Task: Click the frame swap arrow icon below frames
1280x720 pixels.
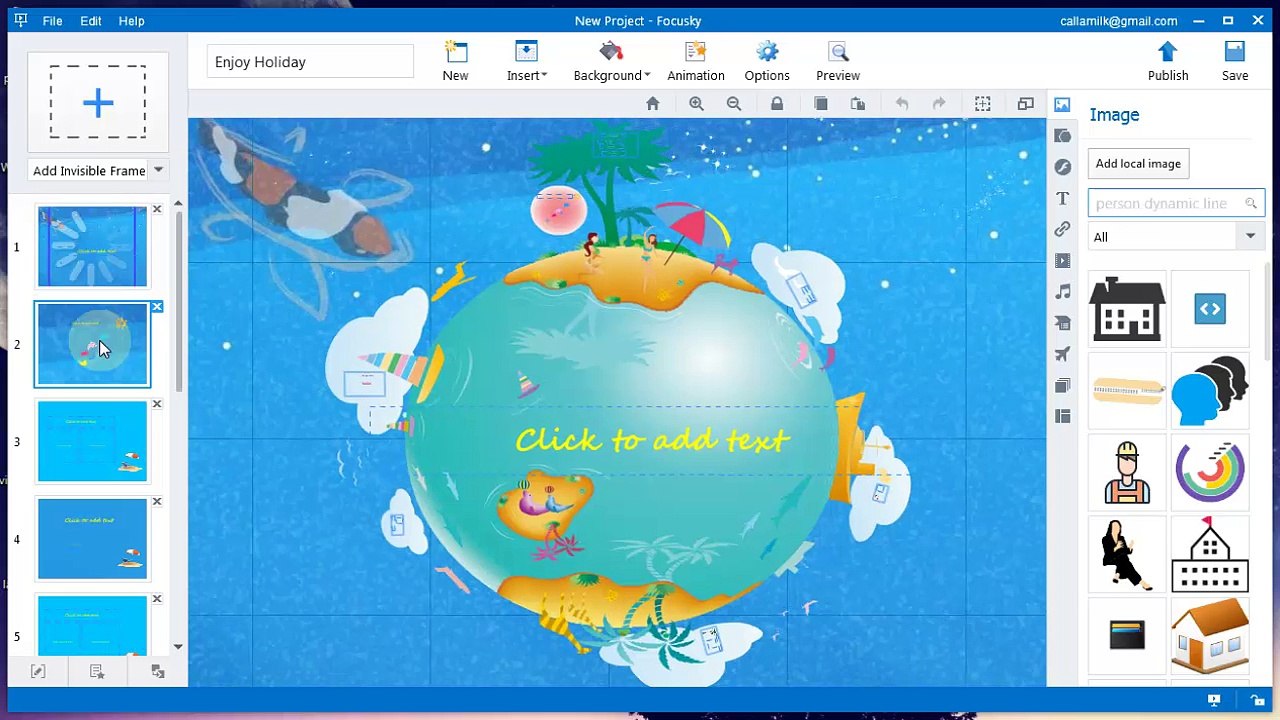Action: tap(158, 672)
